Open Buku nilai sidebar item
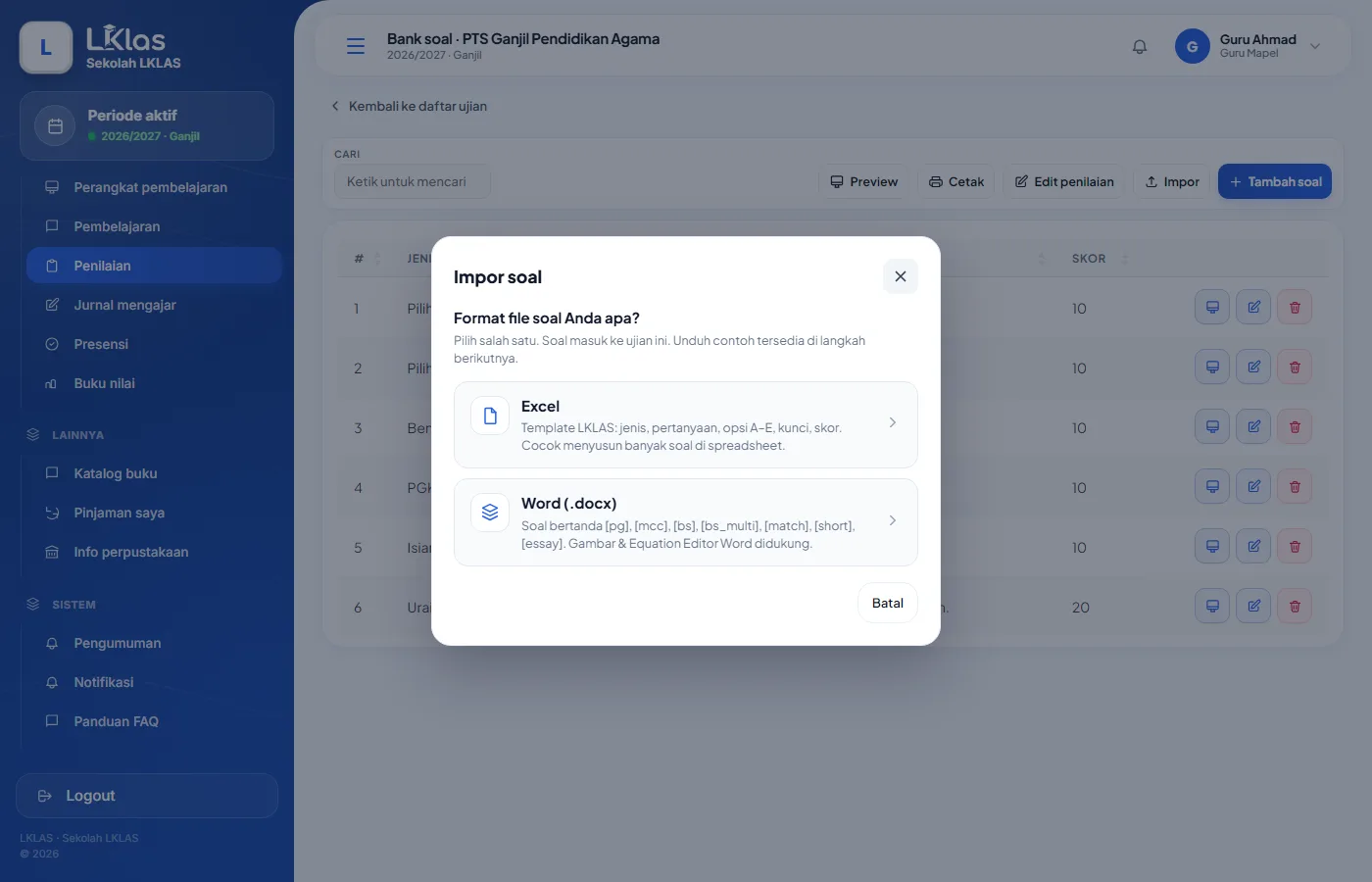 point(154,383)
